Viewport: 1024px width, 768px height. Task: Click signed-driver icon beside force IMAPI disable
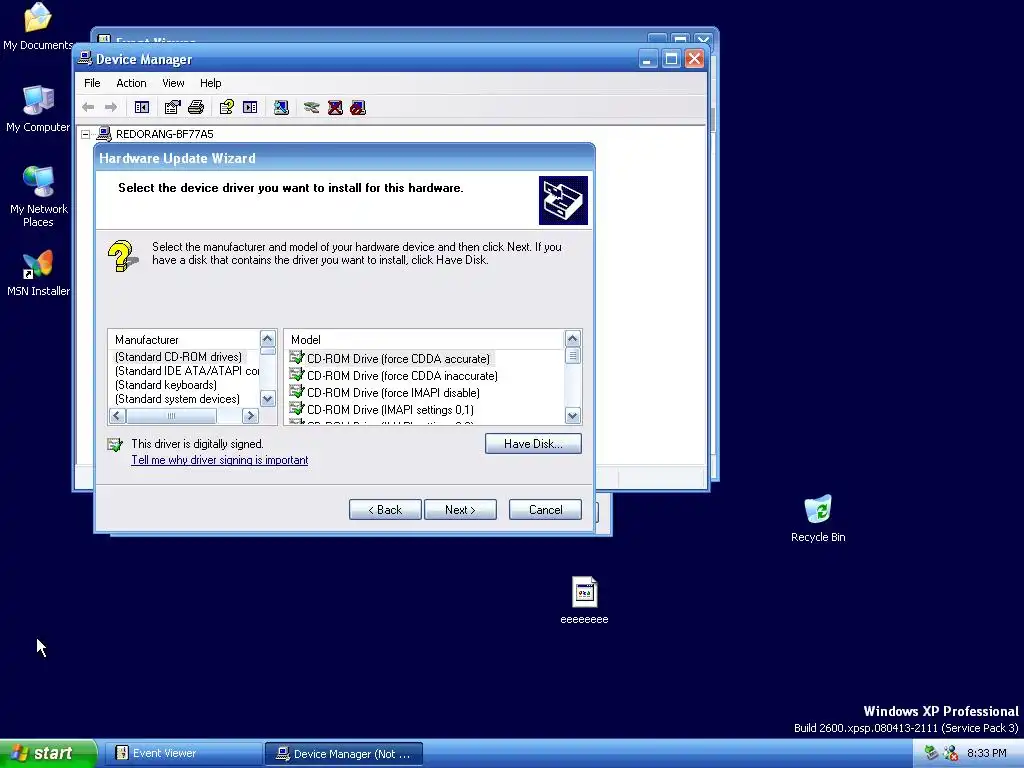pyautogui.click(x=297, y=392)
